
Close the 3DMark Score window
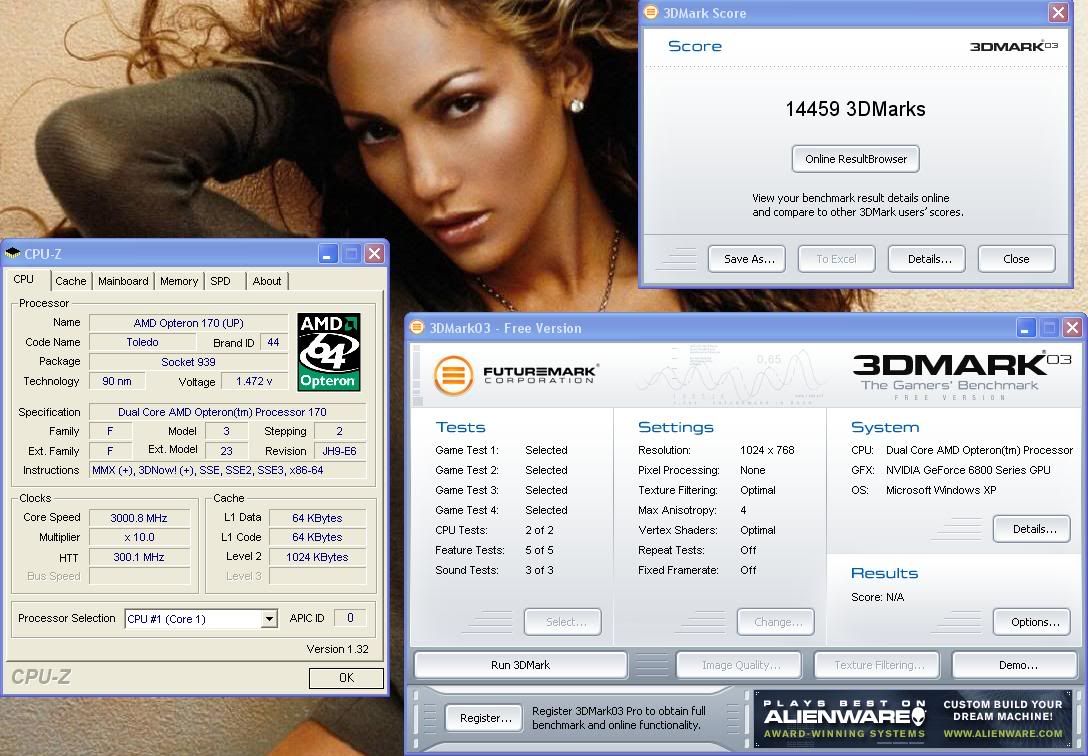(x=1058, y=12)
